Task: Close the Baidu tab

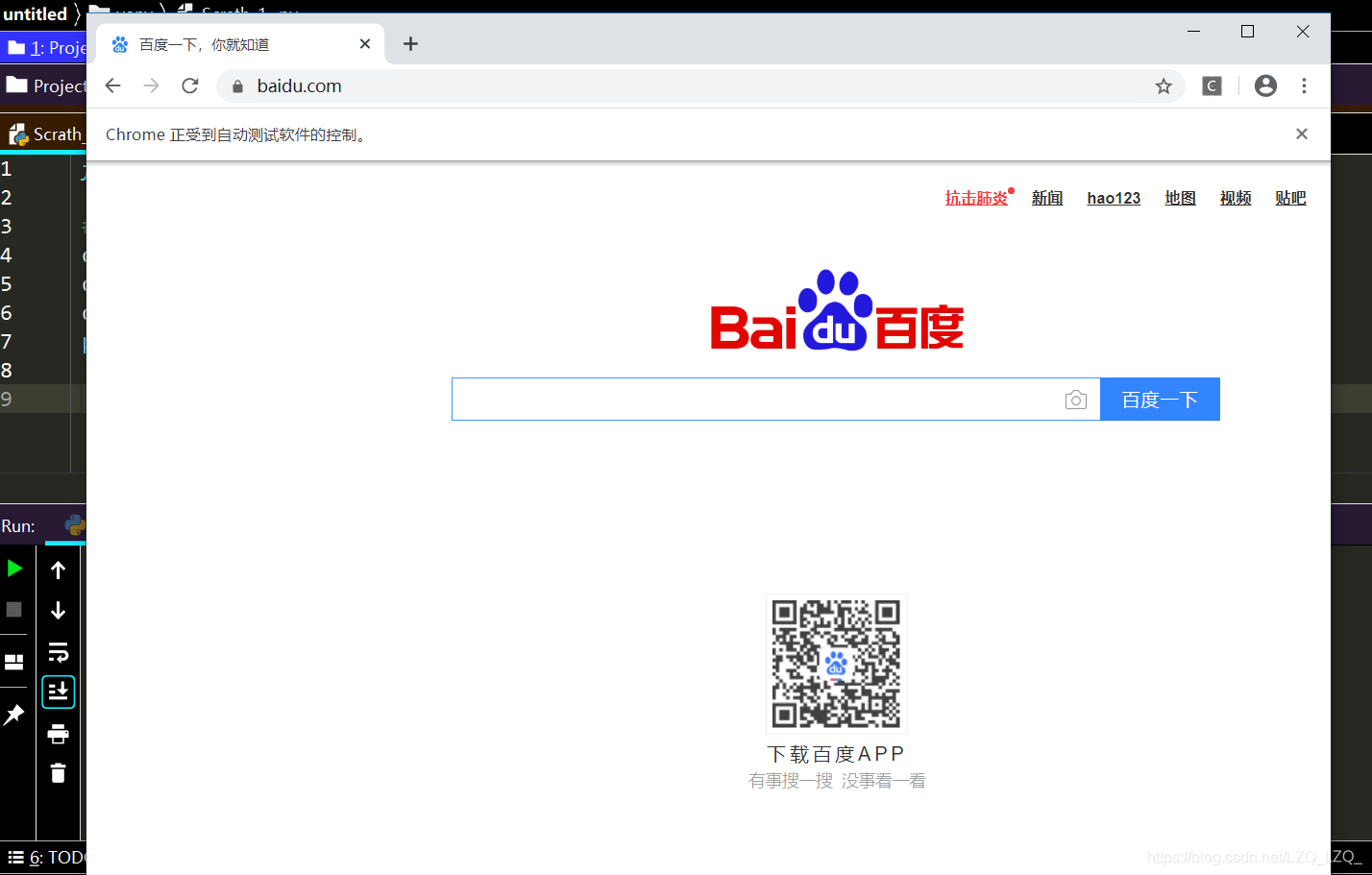Action: [365, 44]
